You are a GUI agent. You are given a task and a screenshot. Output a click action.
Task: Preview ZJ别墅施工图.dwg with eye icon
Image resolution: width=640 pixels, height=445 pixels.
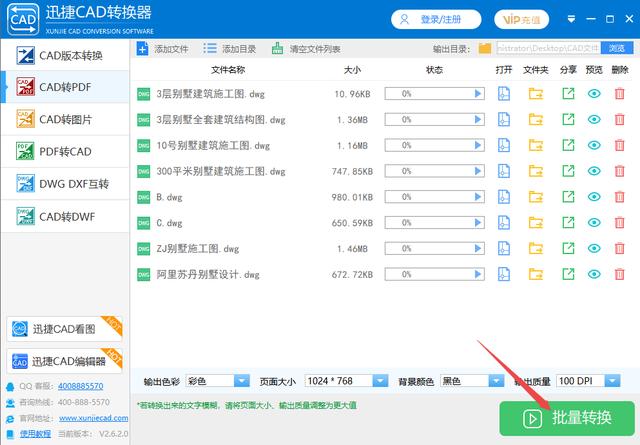(594, 248)
